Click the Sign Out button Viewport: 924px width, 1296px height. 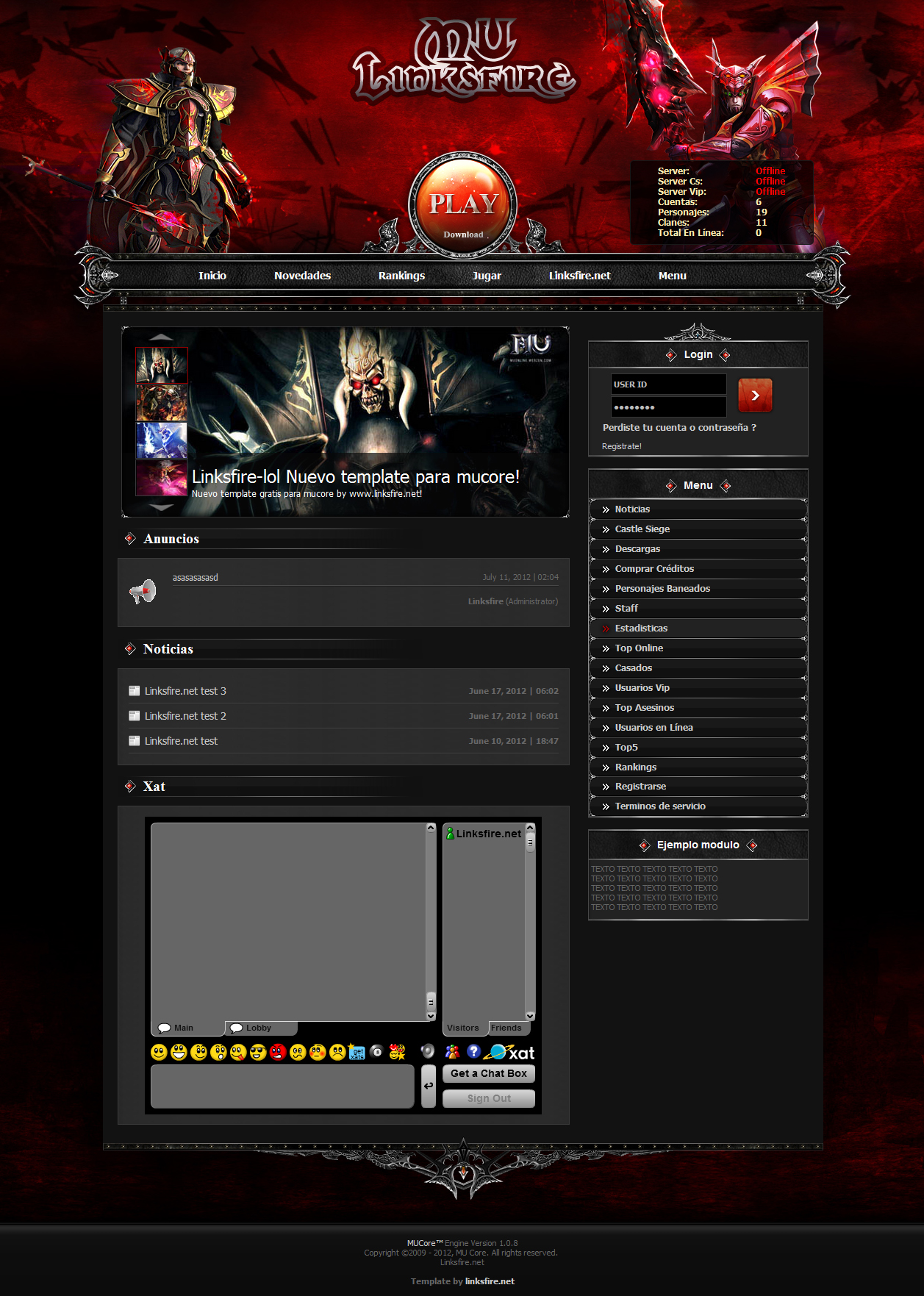tap(489, 1098)
